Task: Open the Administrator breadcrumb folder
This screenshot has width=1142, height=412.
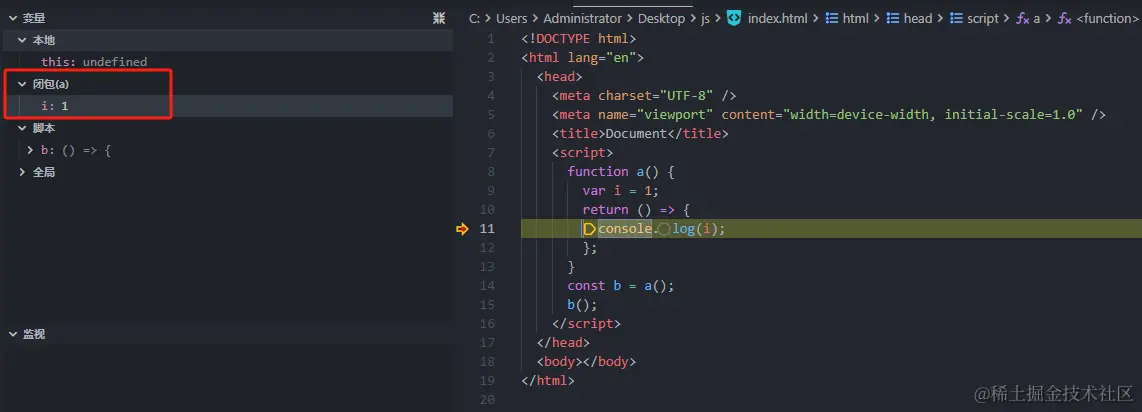Action: coord(583,18)
